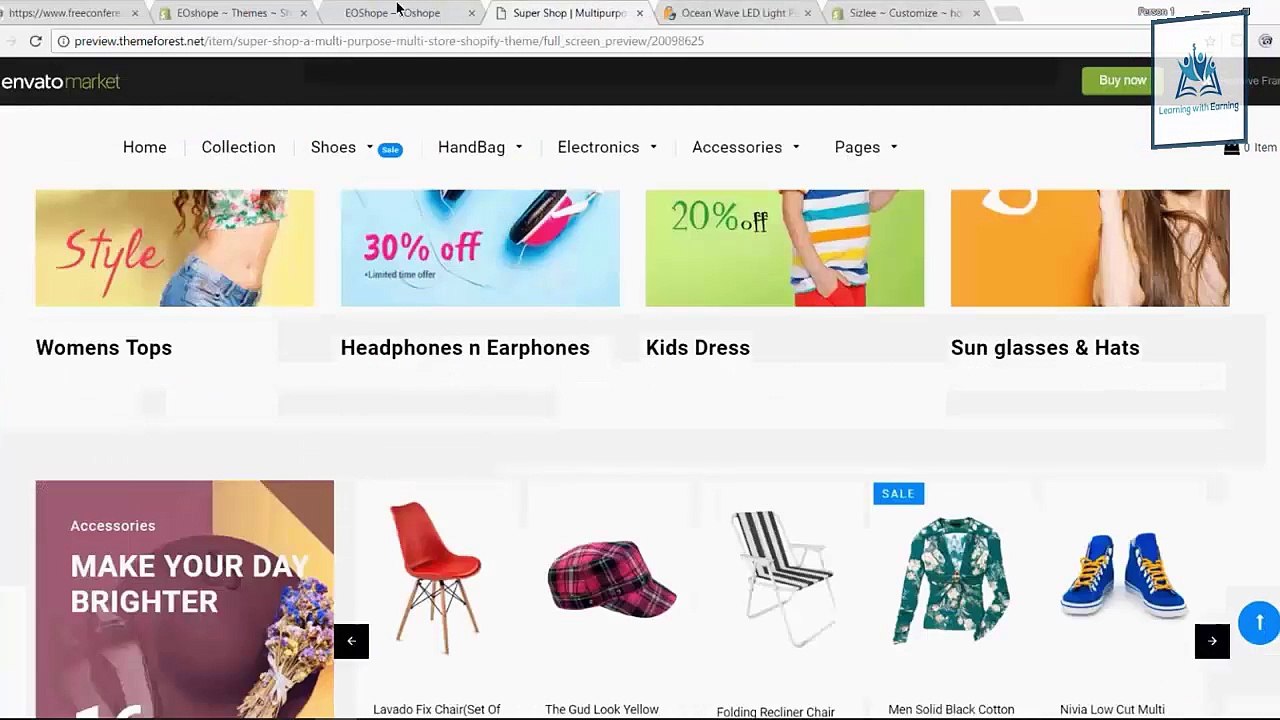Close the Sizlee Customize tab

click(x=976, y=13)
